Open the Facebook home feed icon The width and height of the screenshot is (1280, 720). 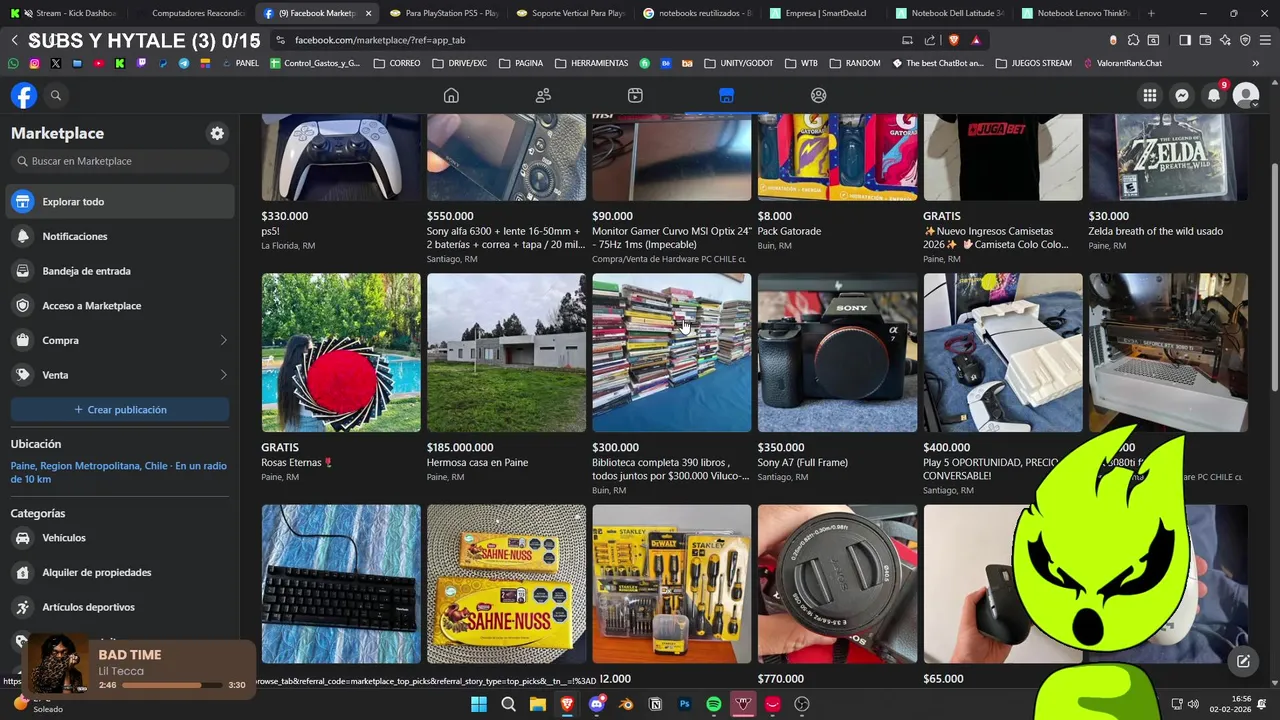pyautogui.click(x=451, y=95)
